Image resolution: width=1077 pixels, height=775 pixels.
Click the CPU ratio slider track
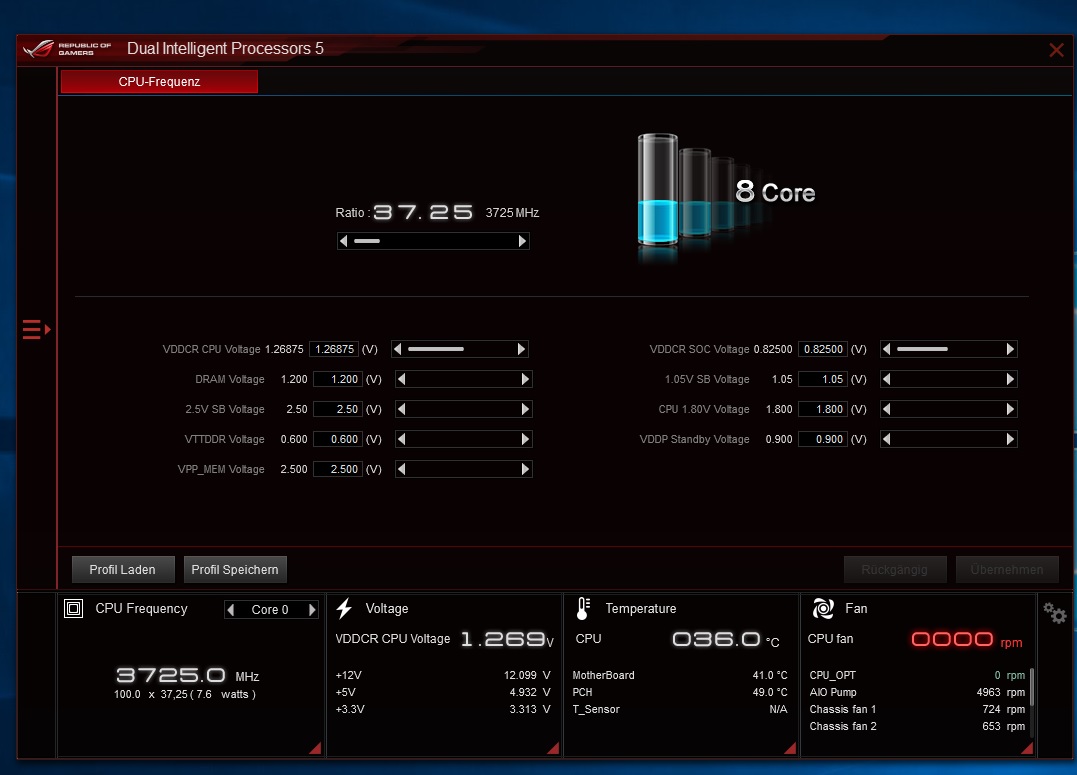433,241
